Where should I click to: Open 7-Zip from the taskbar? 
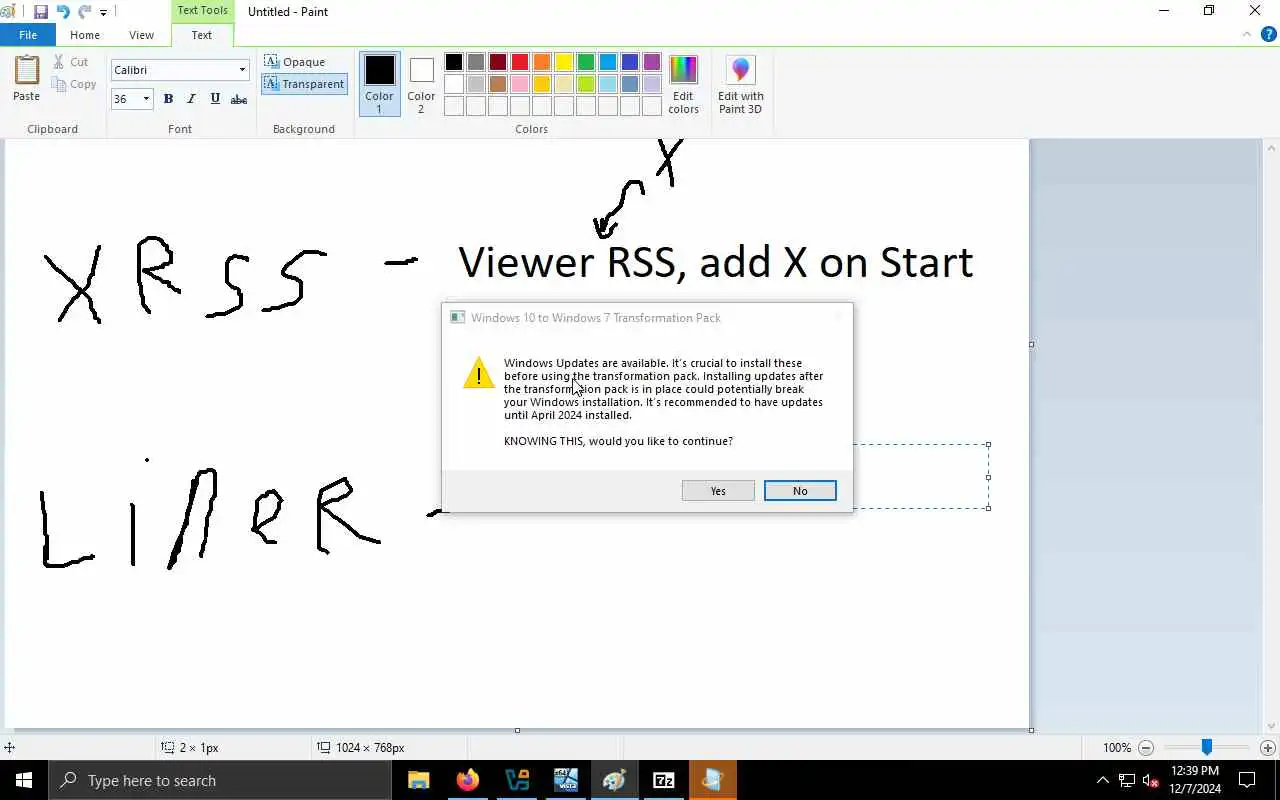point(664,780)
